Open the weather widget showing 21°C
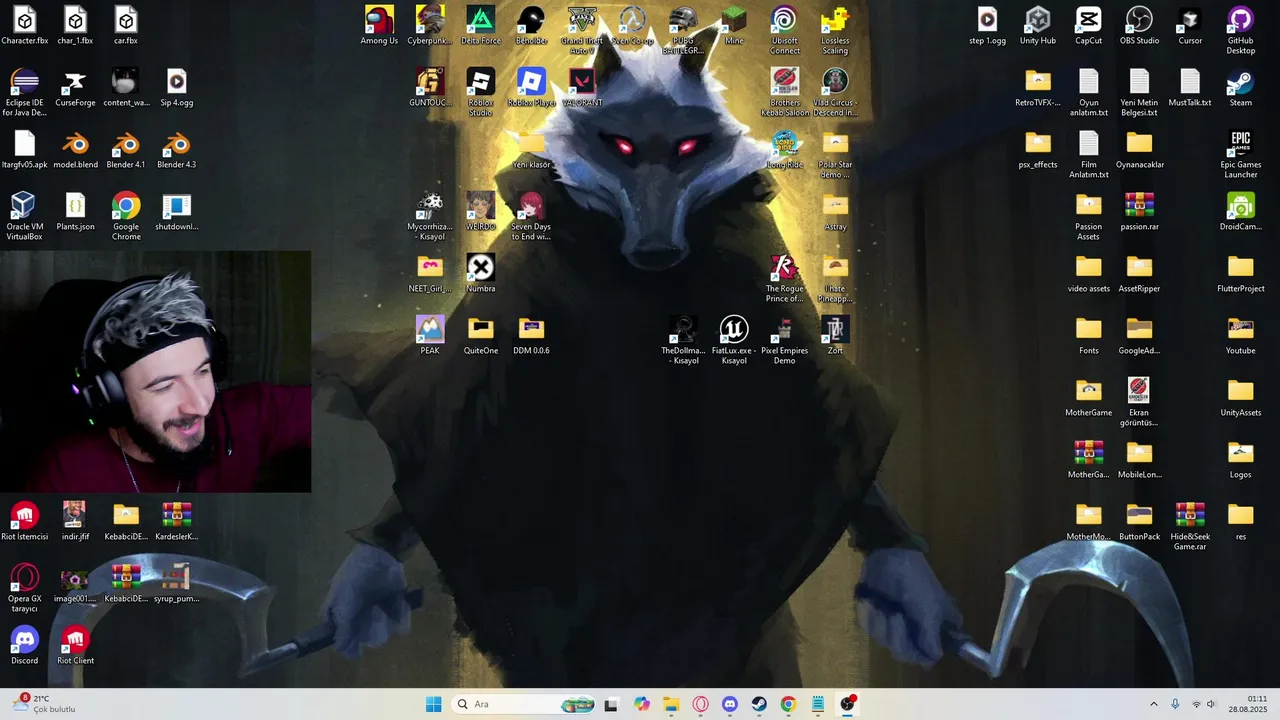 click(x=43, y=704)
